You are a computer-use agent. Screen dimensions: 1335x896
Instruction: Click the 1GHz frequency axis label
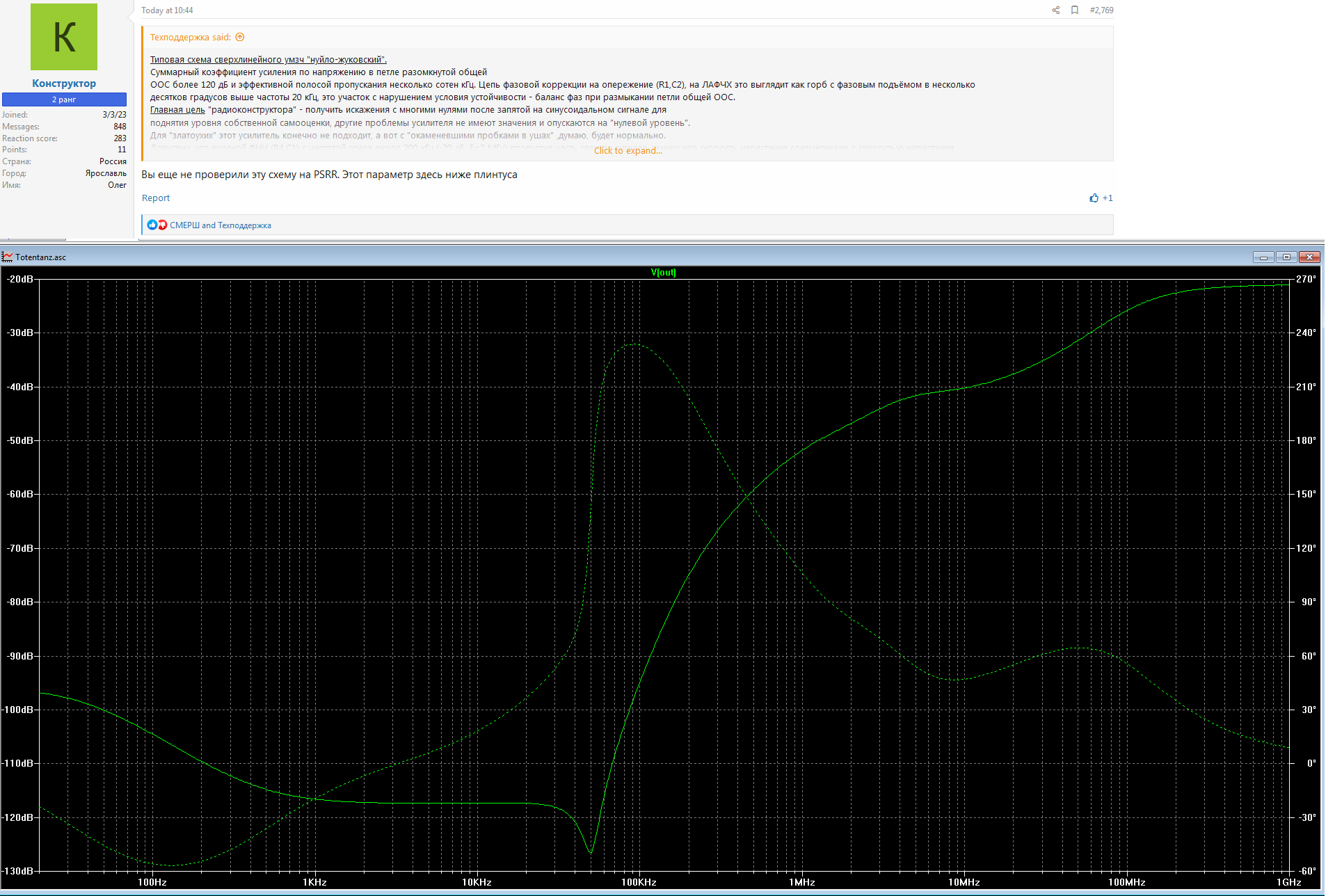pyautogui.click(x=1288, y=883)
